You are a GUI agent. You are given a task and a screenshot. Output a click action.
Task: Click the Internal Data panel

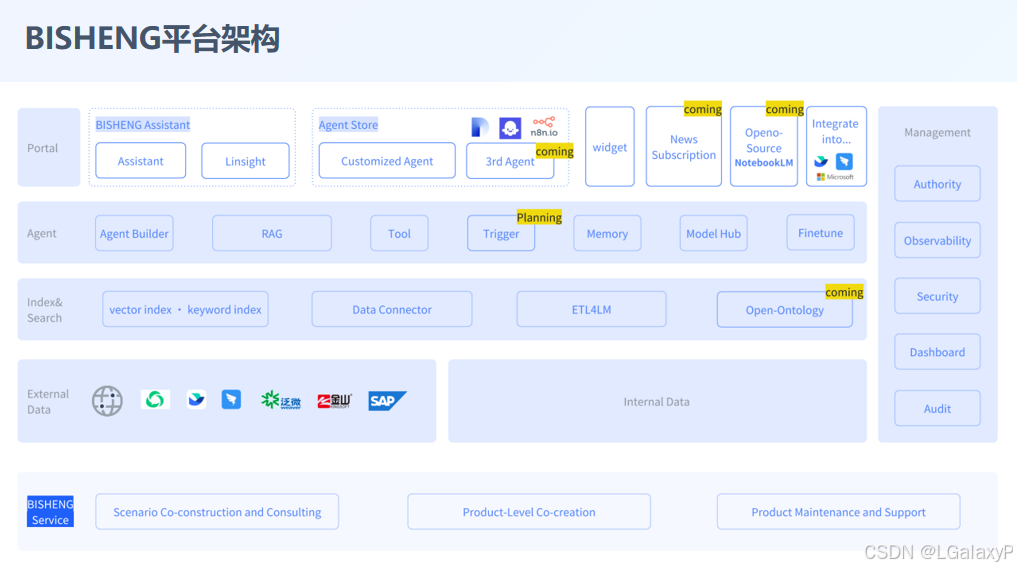pyautogui.click(x=657, y=401)
